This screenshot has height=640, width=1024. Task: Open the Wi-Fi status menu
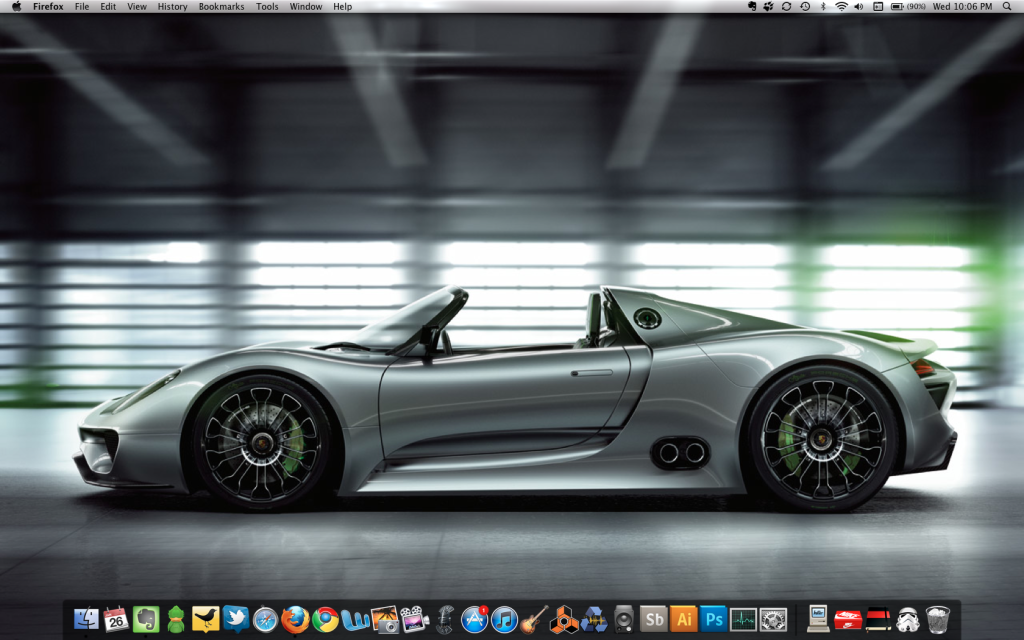841,6
